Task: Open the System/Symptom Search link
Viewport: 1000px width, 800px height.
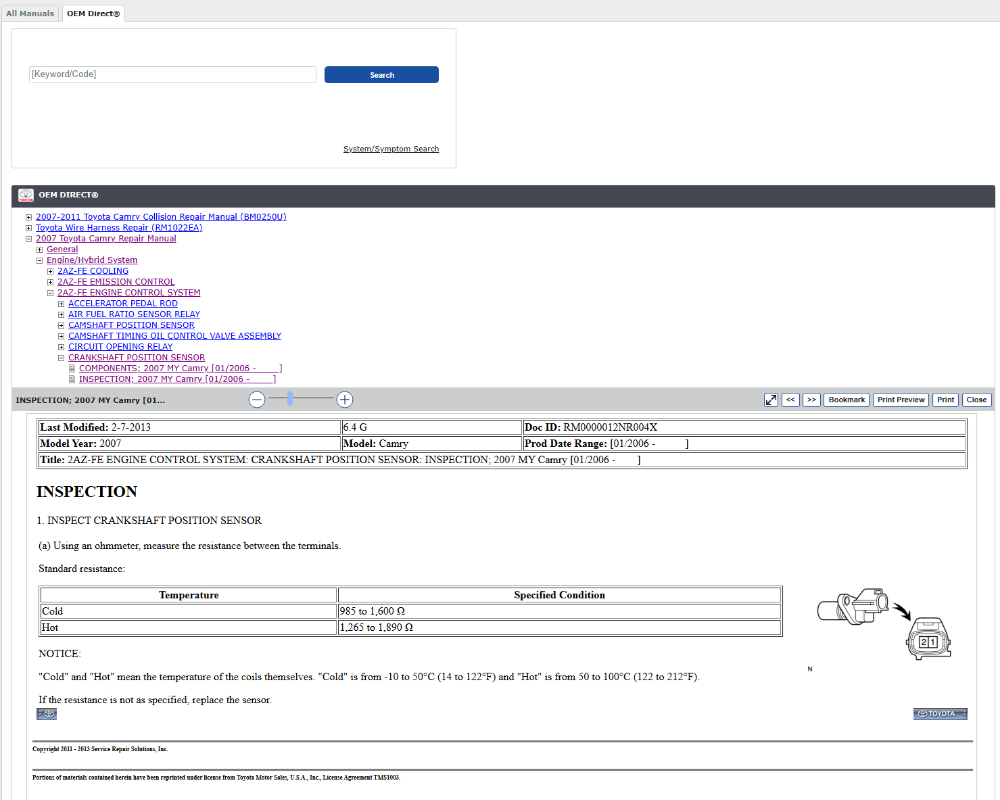Action: pos(391,149)
